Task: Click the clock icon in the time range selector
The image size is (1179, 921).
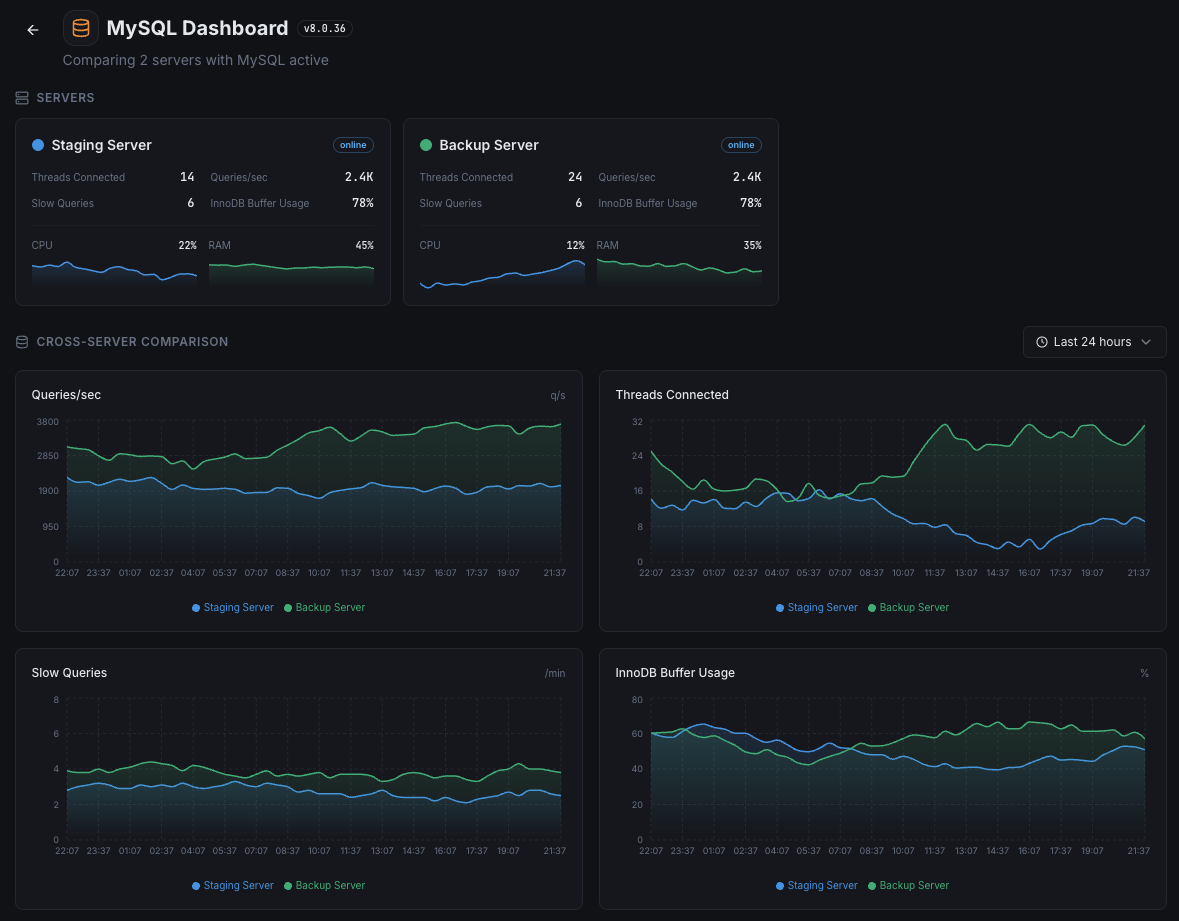Action: 1040,341
